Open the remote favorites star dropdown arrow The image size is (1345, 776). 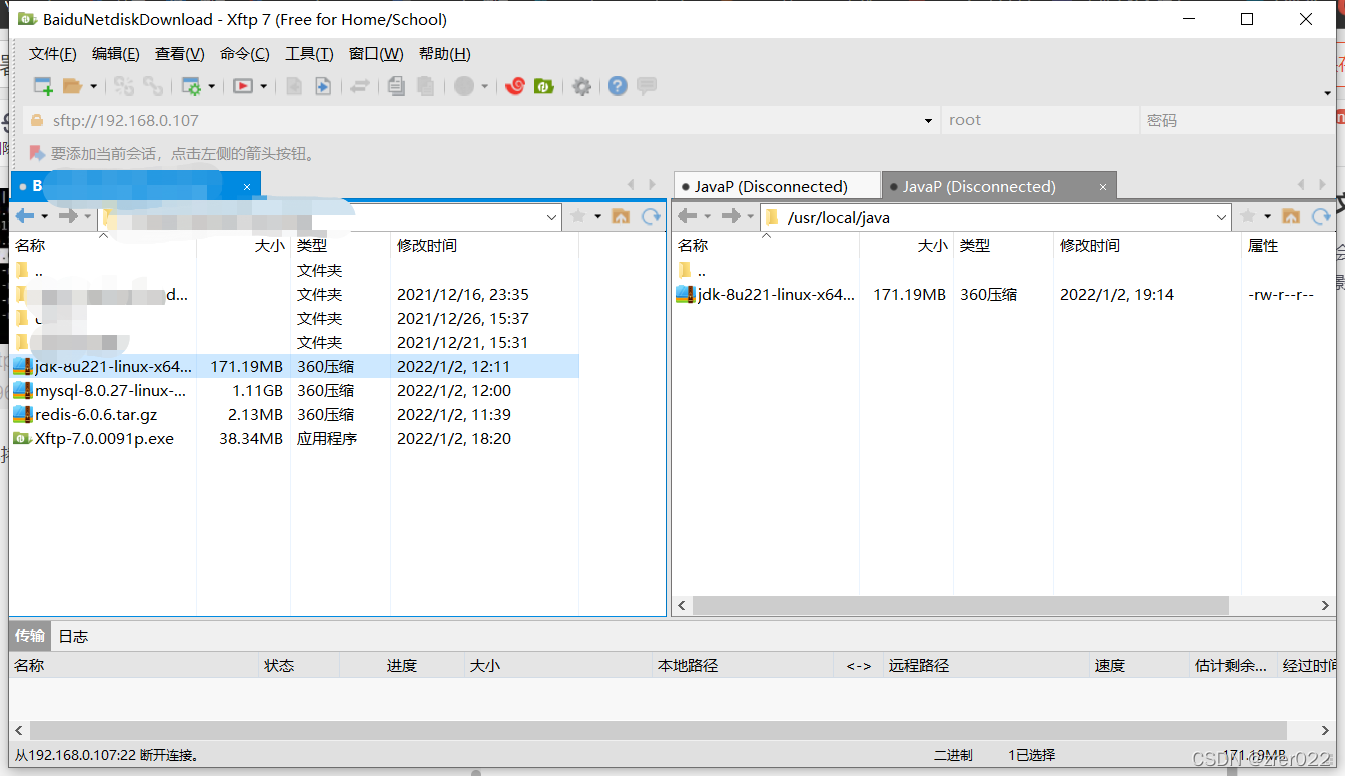(1267, 217)
